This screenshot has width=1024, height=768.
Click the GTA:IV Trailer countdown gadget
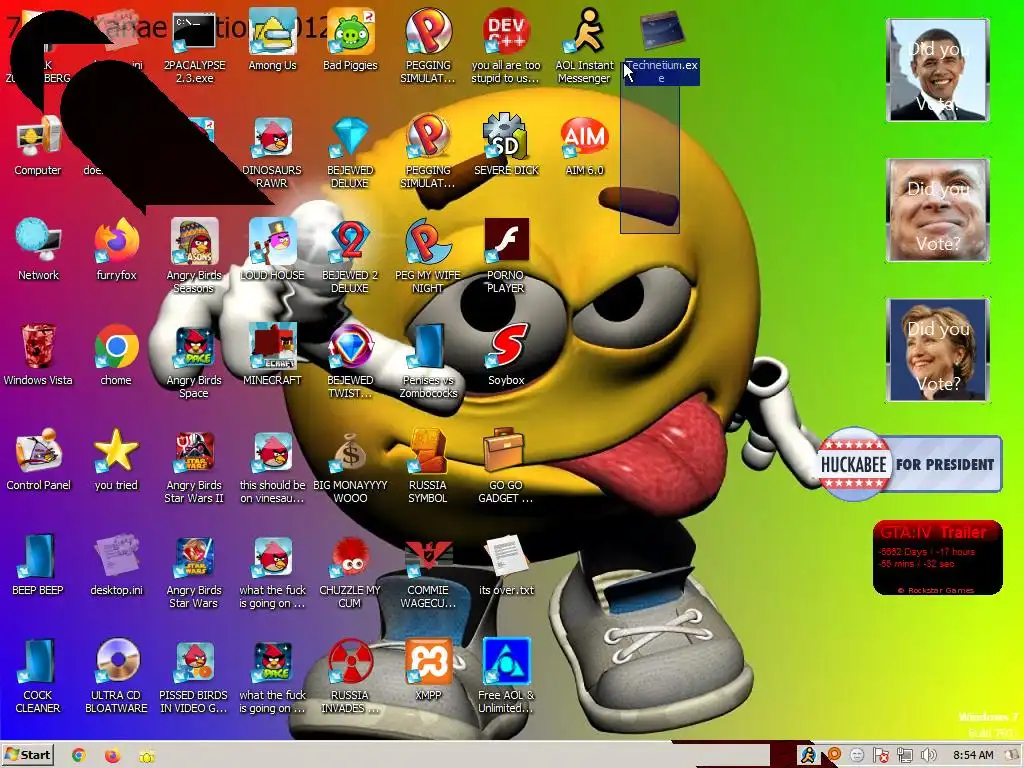937,557
